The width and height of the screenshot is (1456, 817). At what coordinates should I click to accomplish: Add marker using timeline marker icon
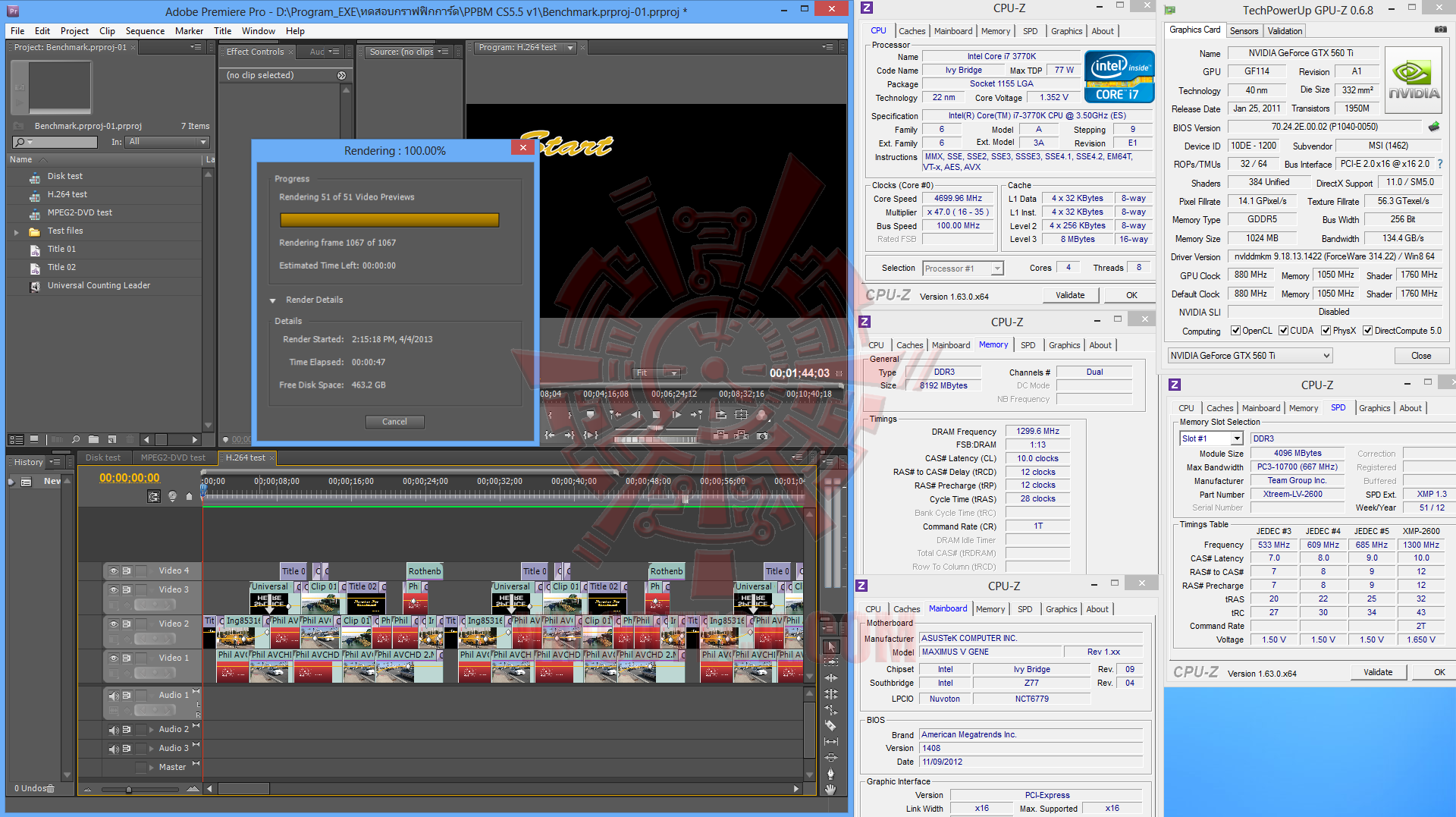[x=189, y=496]
